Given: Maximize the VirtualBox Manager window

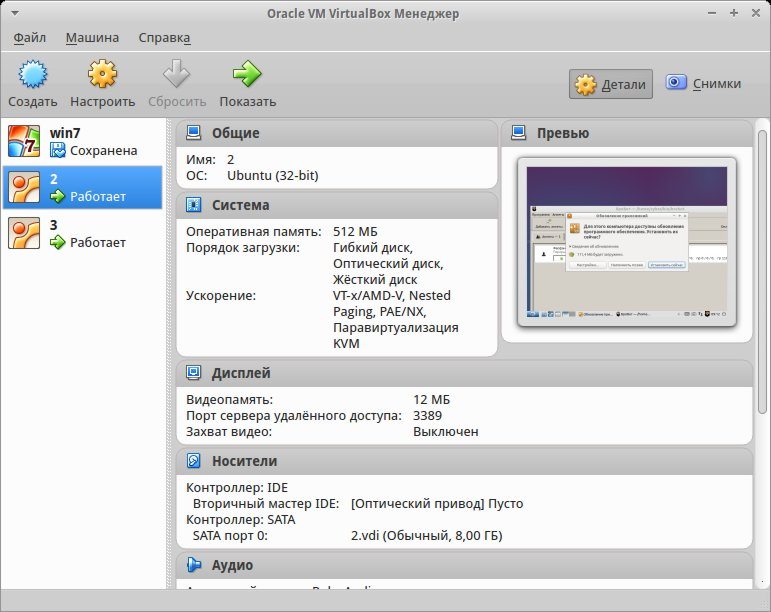Looking at the screenshot, I should 734,13.
